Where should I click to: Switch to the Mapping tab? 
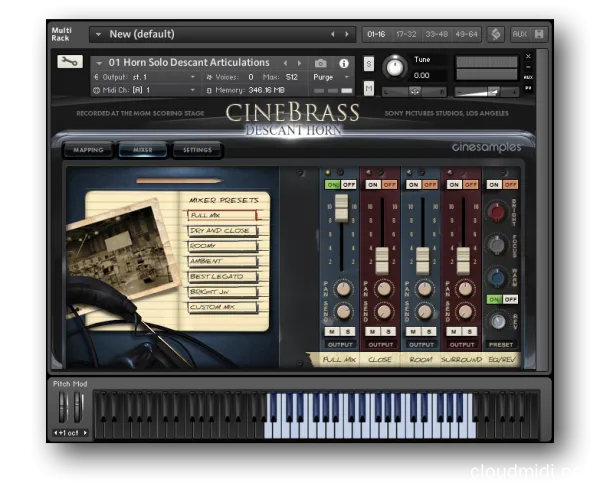click(88, 150)
